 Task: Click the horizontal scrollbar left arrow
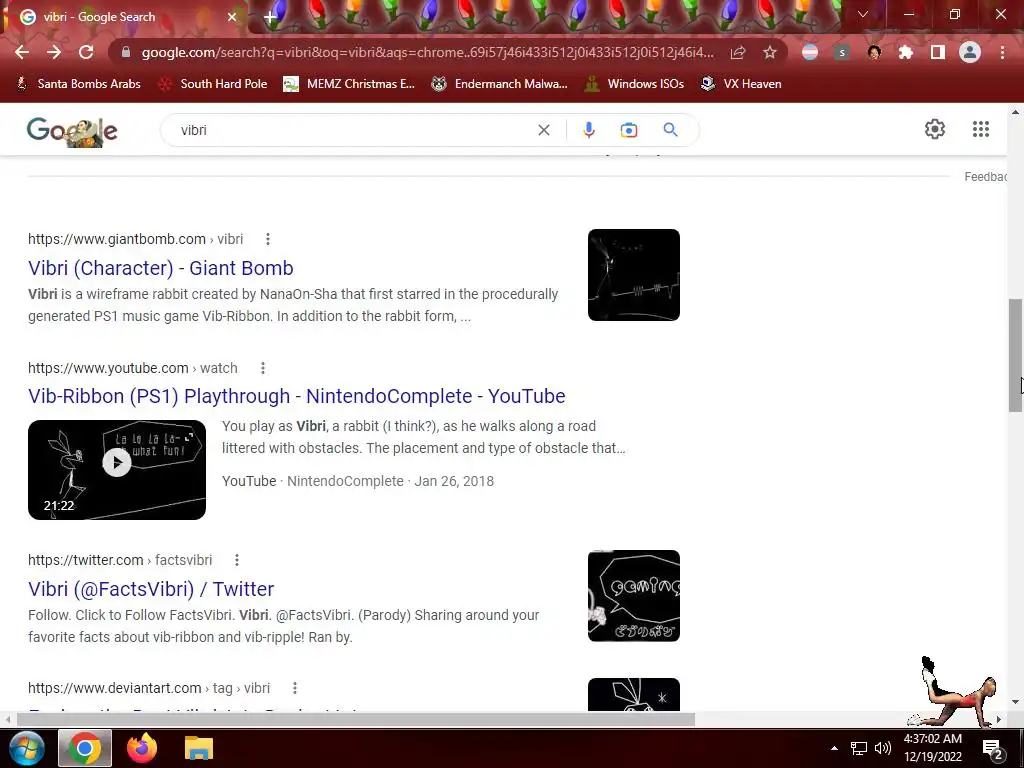point(8,720)
